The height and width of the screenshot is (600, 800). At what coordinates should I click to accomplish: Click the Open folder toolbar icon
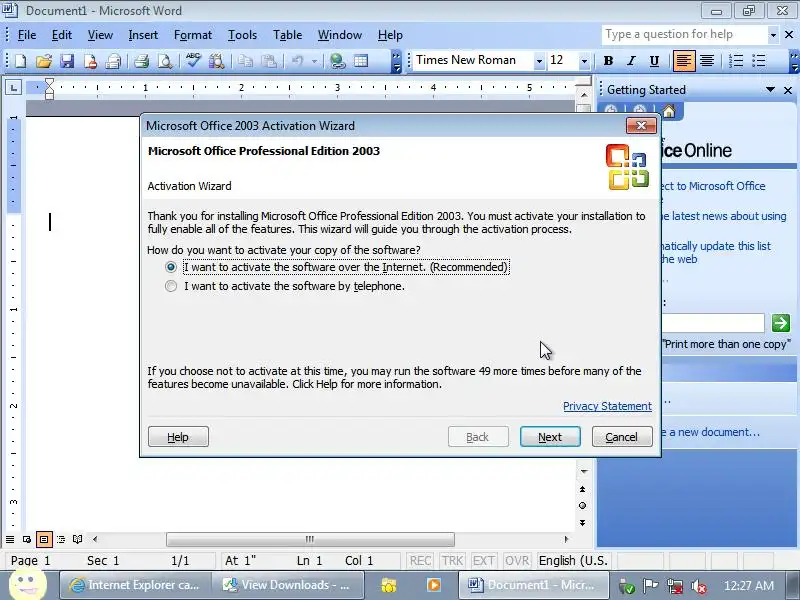pyautogui.click(x=44, y=61)
